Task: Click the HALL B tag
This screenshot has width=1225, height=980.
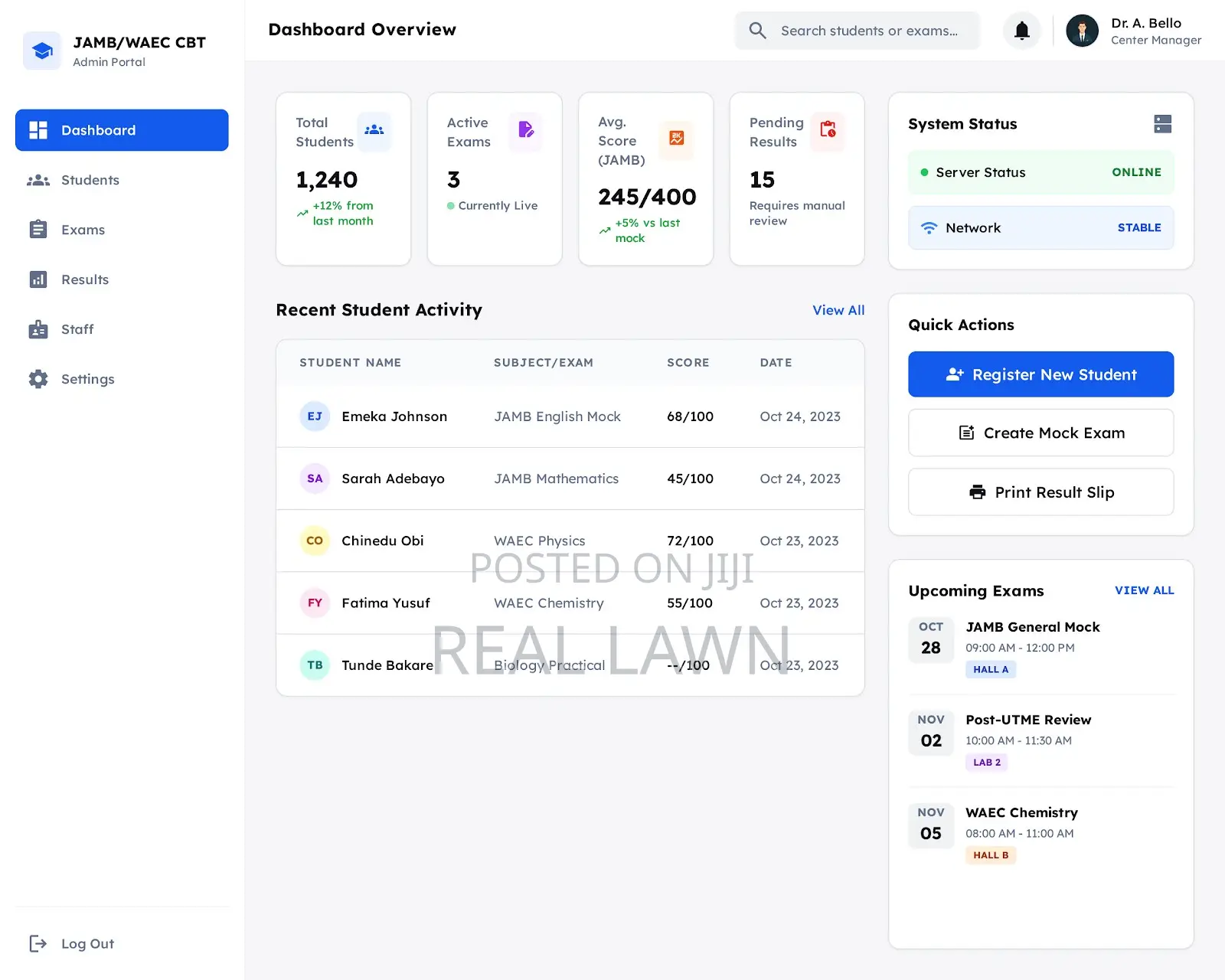Action: (x=991, y=854)
